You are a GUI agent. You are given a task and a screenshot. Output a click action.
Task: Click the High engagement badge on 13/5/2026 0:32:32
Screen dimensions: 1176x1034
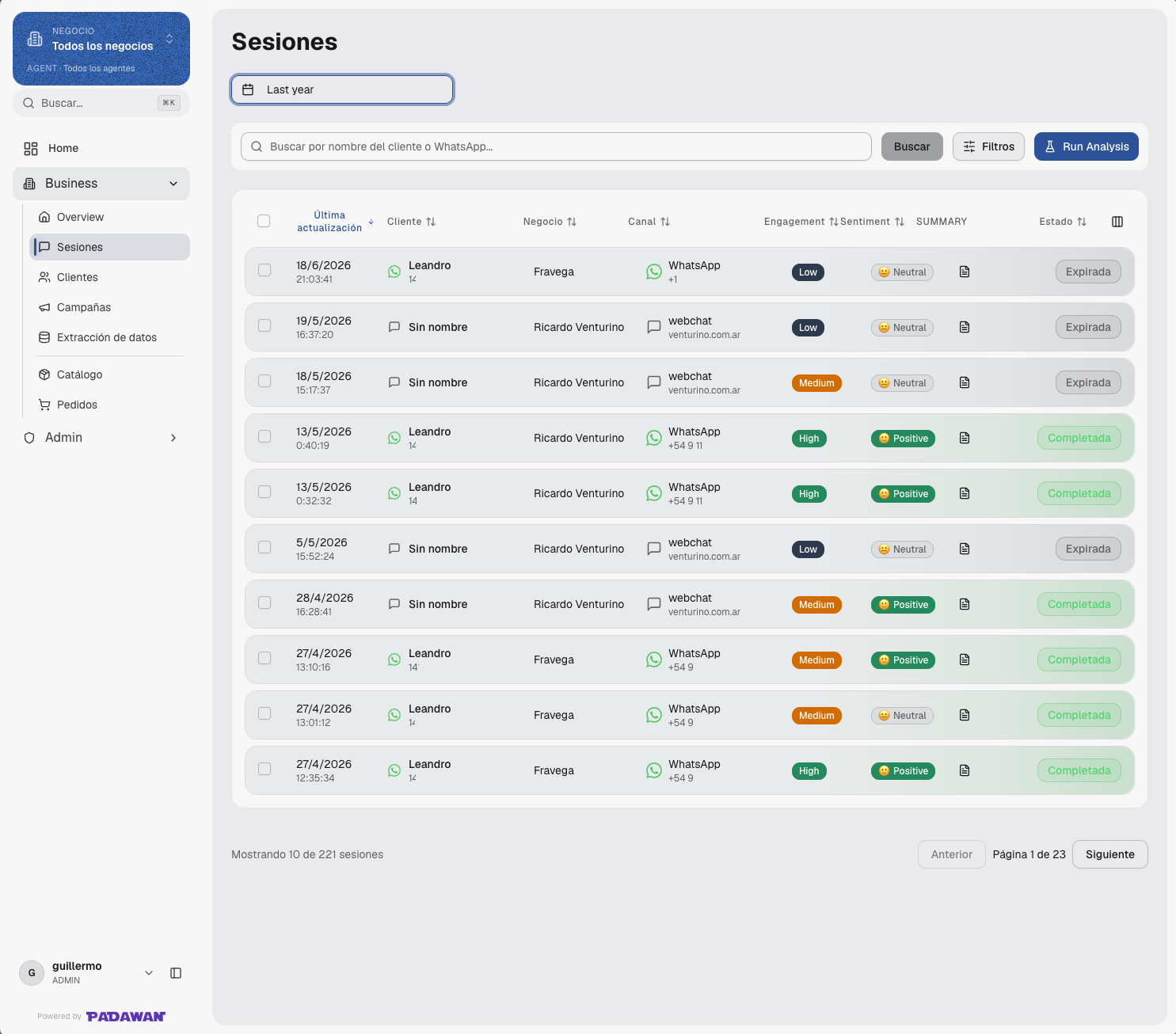(x=809, y=494)
